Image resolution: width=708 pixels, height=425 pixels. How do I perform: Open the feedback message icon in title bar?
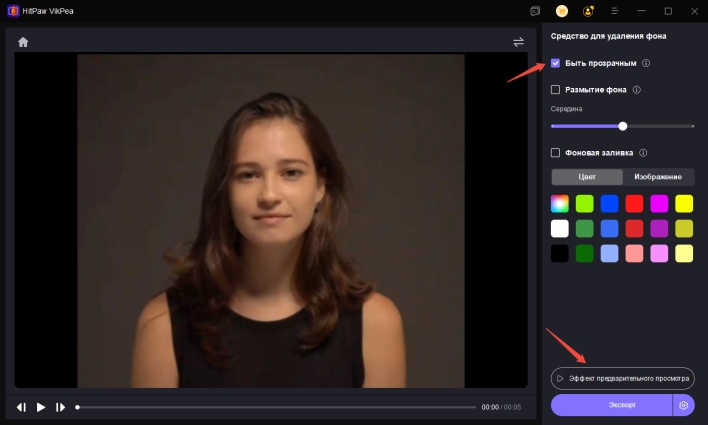[535, 11]
